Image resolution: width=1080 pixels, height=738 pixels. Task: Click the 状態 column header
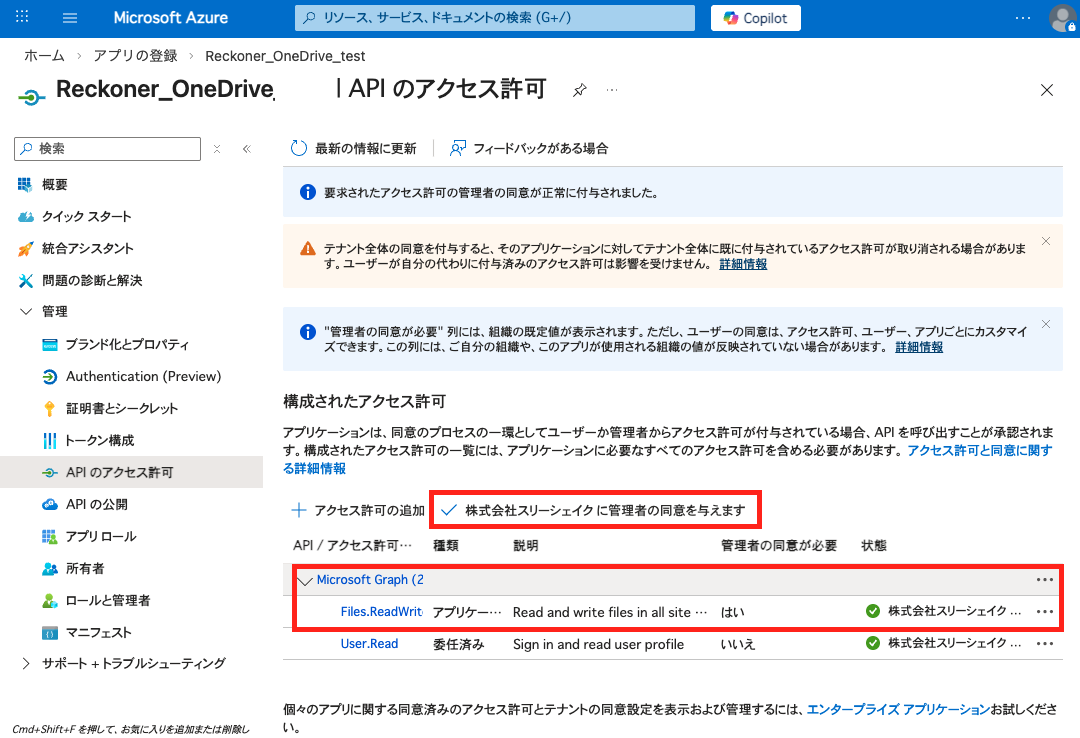[873, 546]
